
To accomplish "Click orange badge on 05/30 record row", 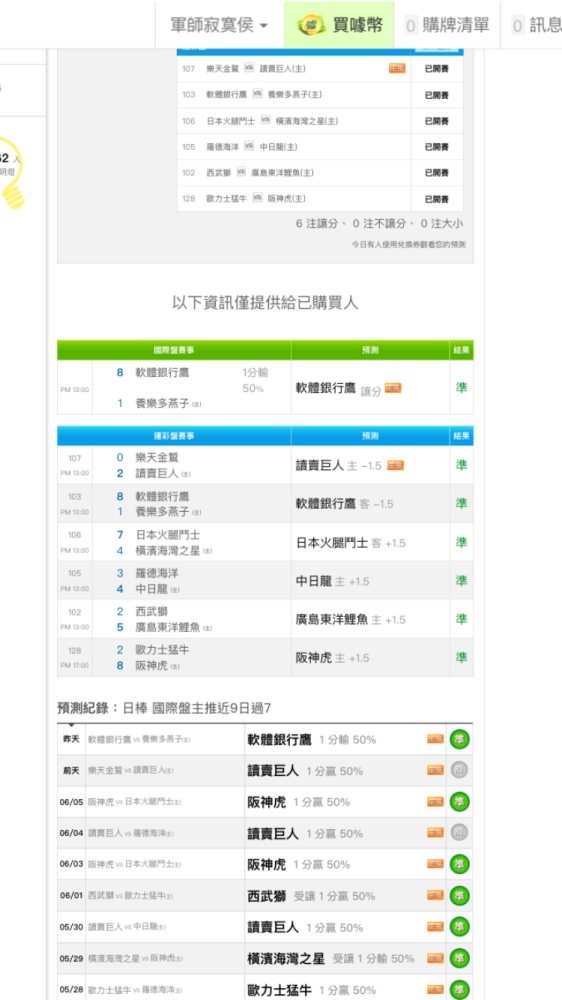I will (435, 927).
